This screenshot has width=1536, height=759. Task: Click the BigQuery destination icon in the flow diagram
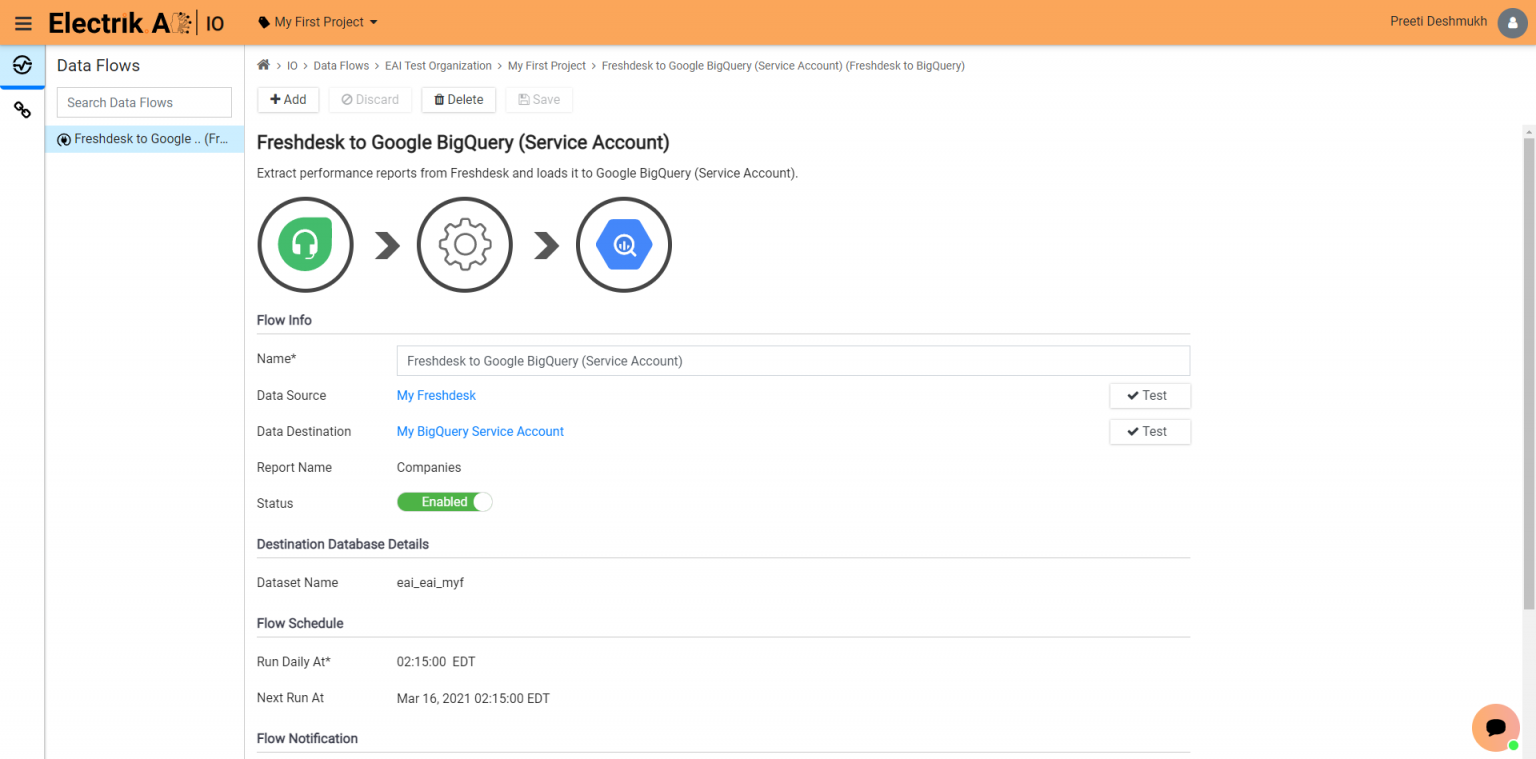623,244
